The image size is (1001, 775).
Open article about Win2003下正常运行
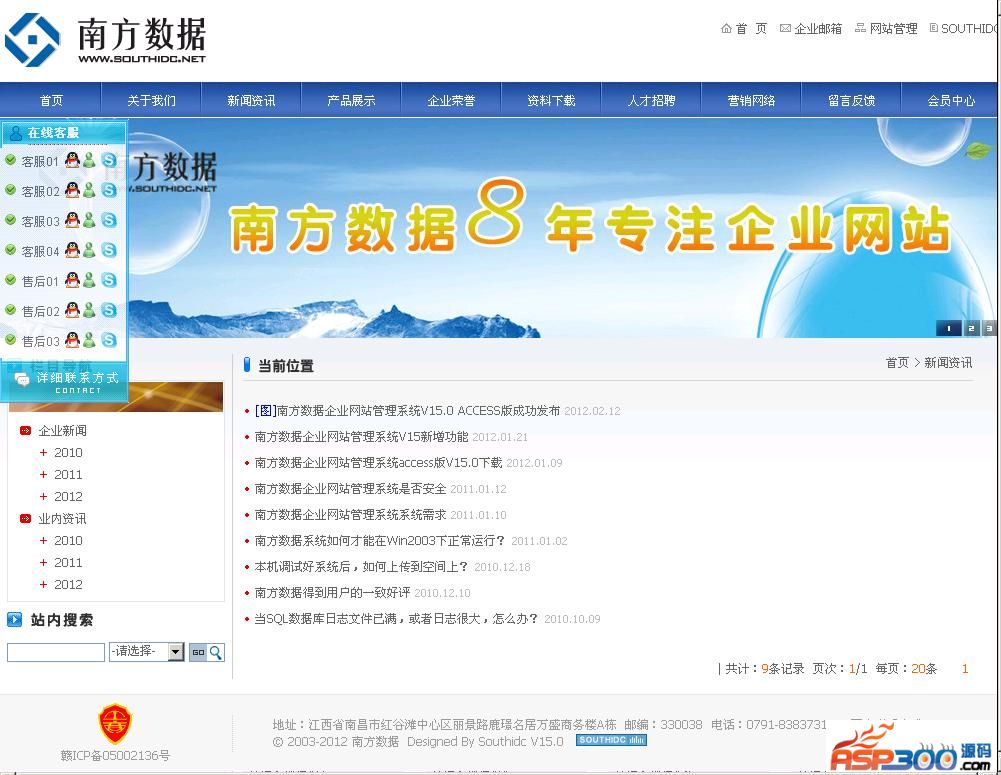coord(380,541)
